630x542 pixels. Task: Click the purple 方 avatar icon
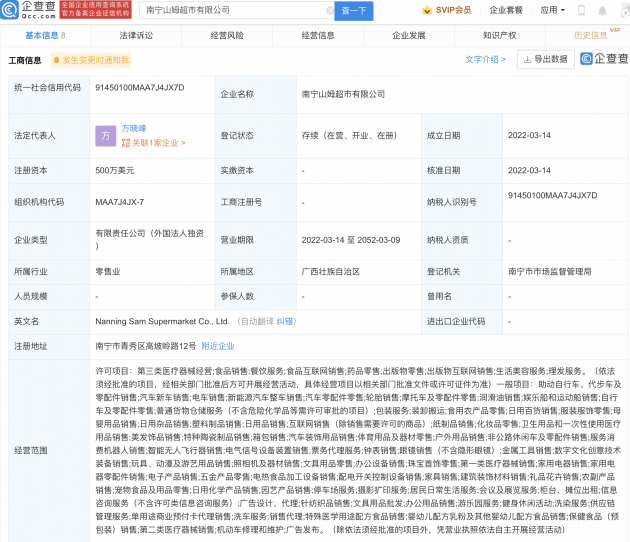click(x=106, y=136)
